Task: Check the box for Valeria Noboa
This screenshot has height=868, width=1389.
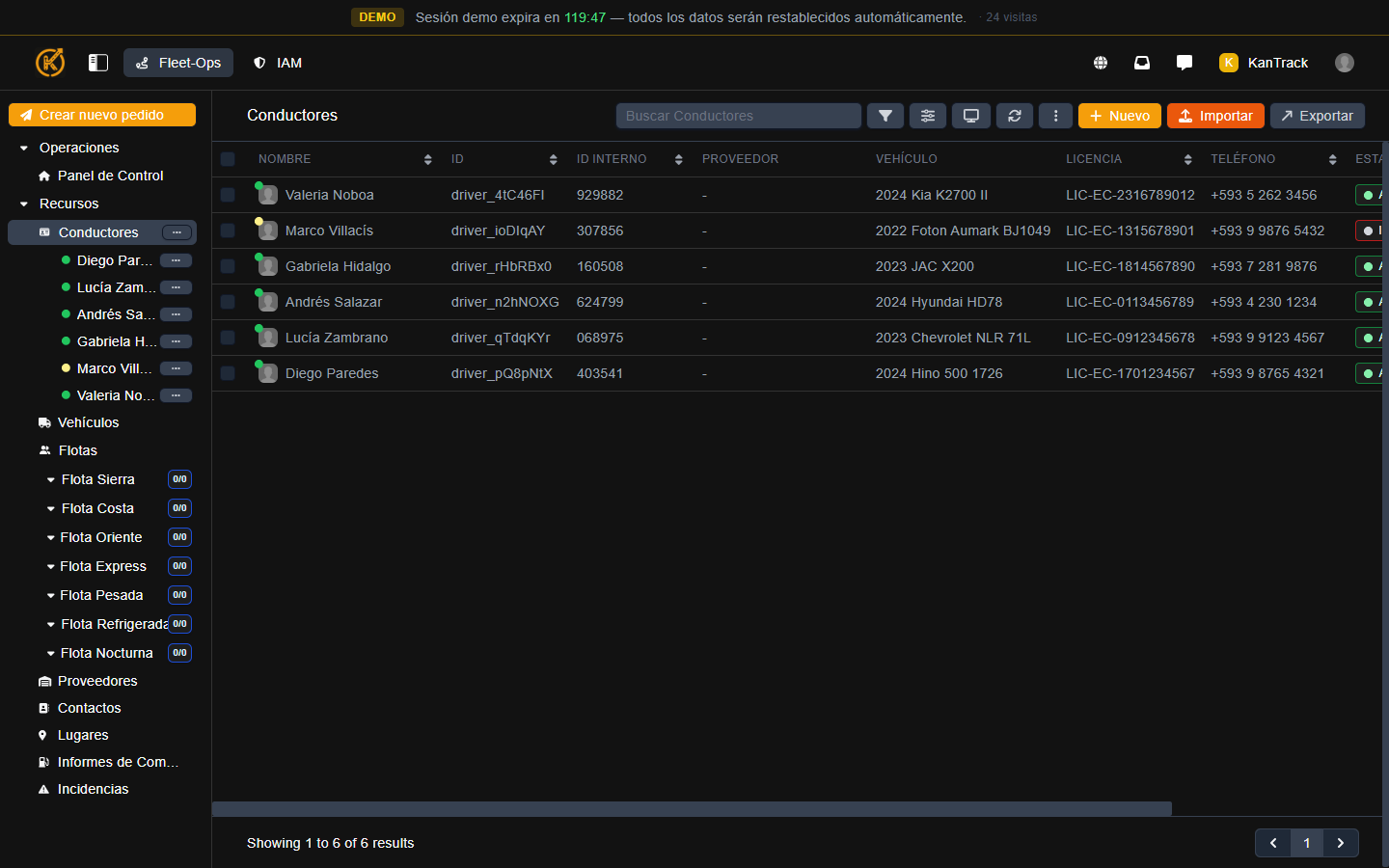Action: click(x=228, y=195)
